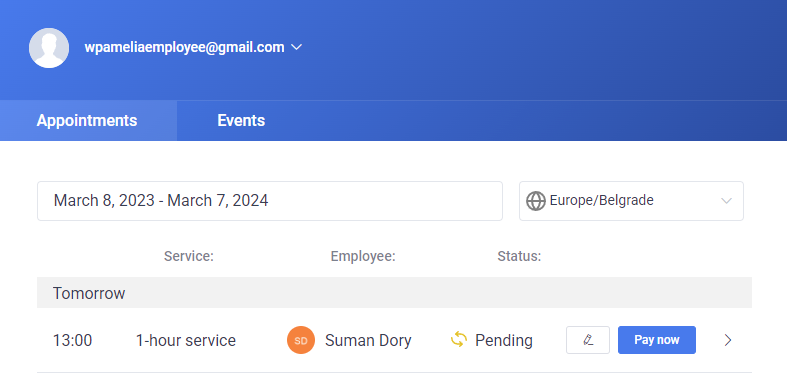Click the Employee column header
Image resolution: width=787 pixels, height=389 pixels.
pyautogui.click(x=363, y=256)
